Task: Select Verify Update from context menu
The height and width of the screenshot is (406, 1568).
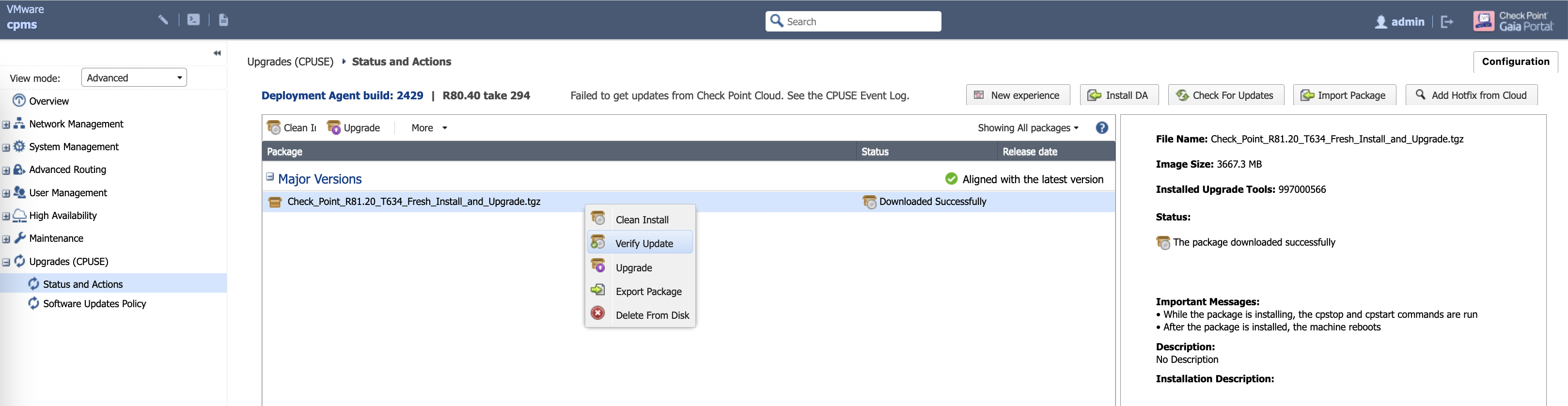Action: pos(643,244)
